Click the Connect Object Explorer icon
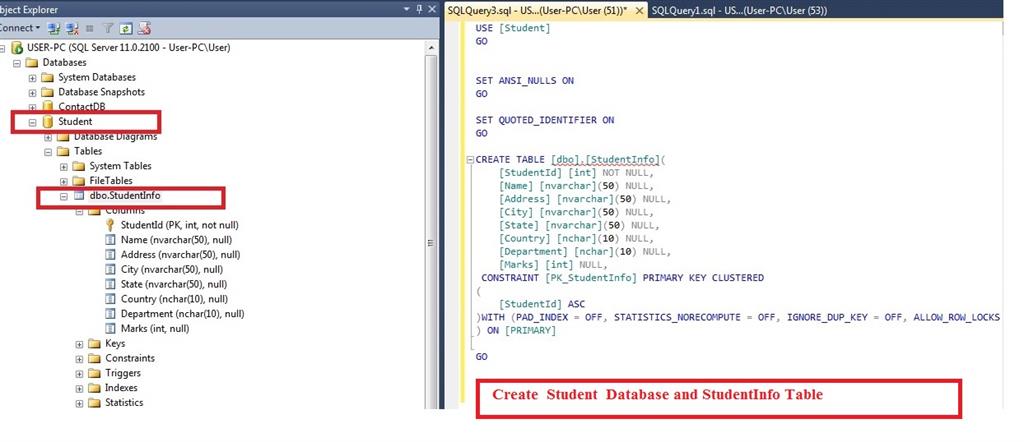1024x442 pixels. (54, 28)
